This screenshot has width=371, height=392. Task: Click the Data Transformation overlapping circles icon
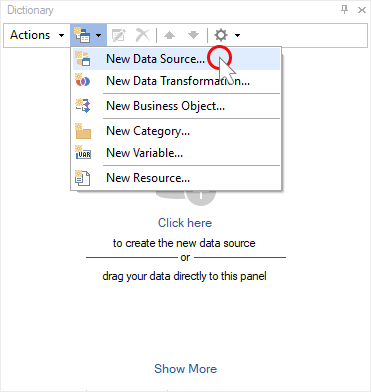(83, 81)
